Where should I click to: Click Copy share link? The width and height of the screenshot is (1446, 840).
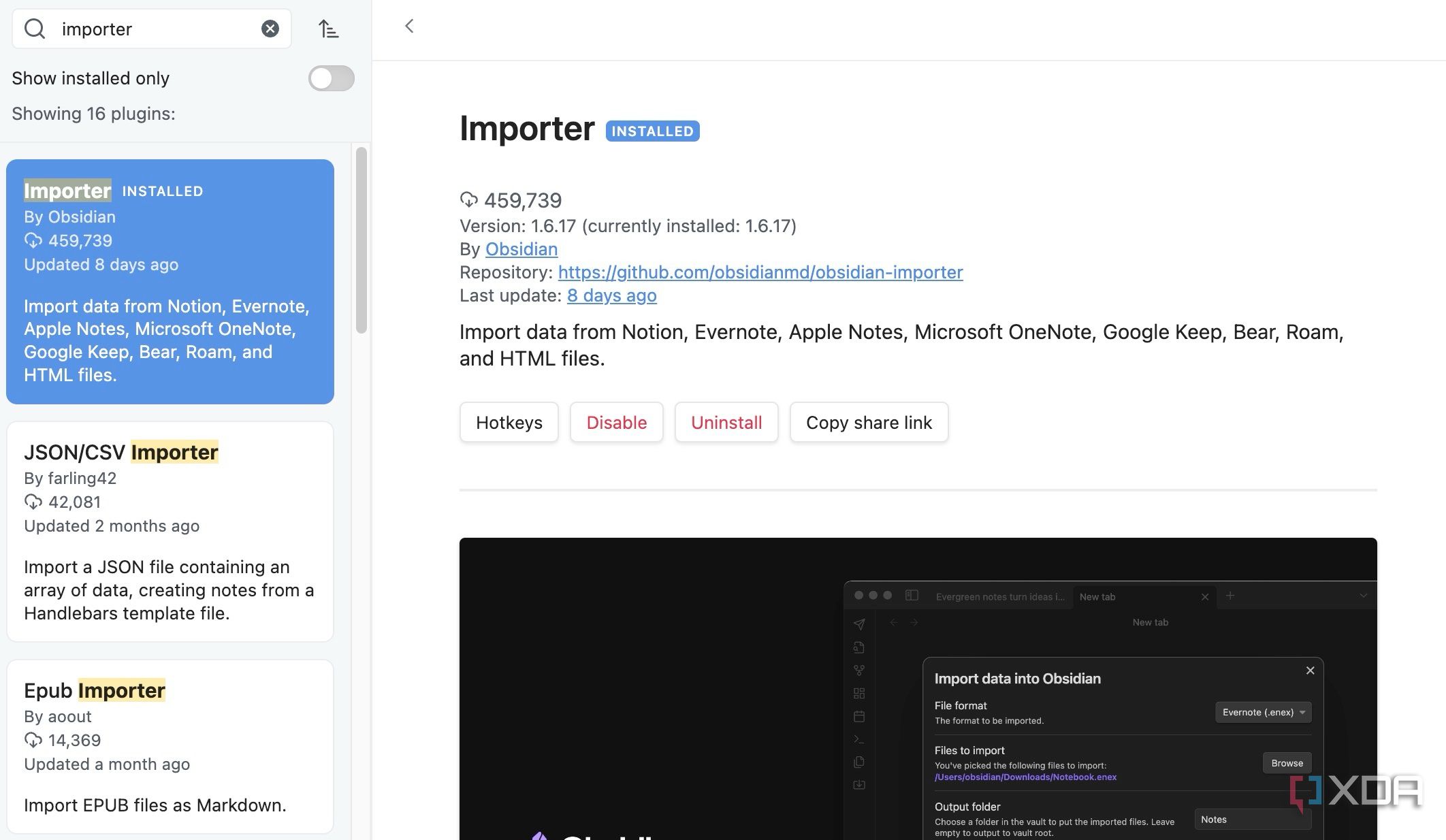tap(869, 422)
